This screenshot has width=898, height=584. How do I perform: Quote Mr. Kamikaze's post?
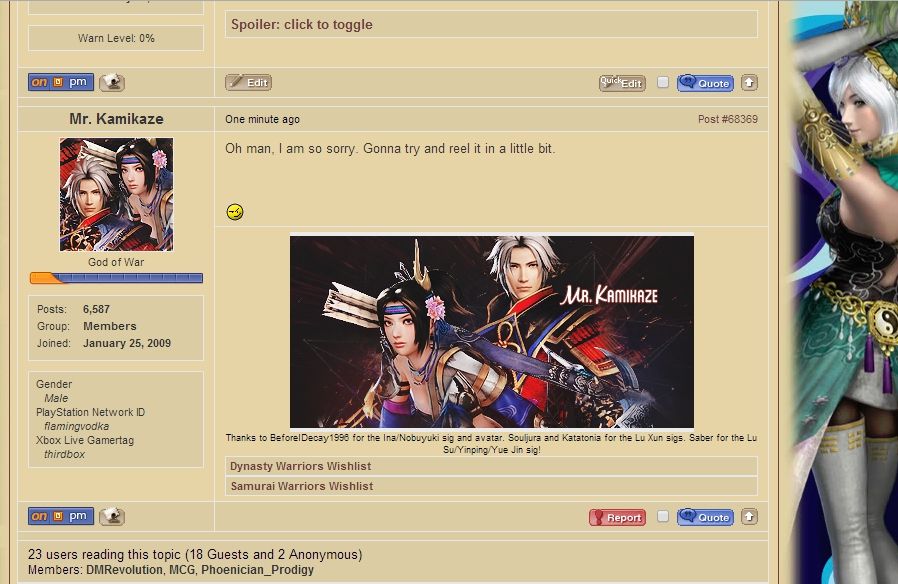point(706,517)
